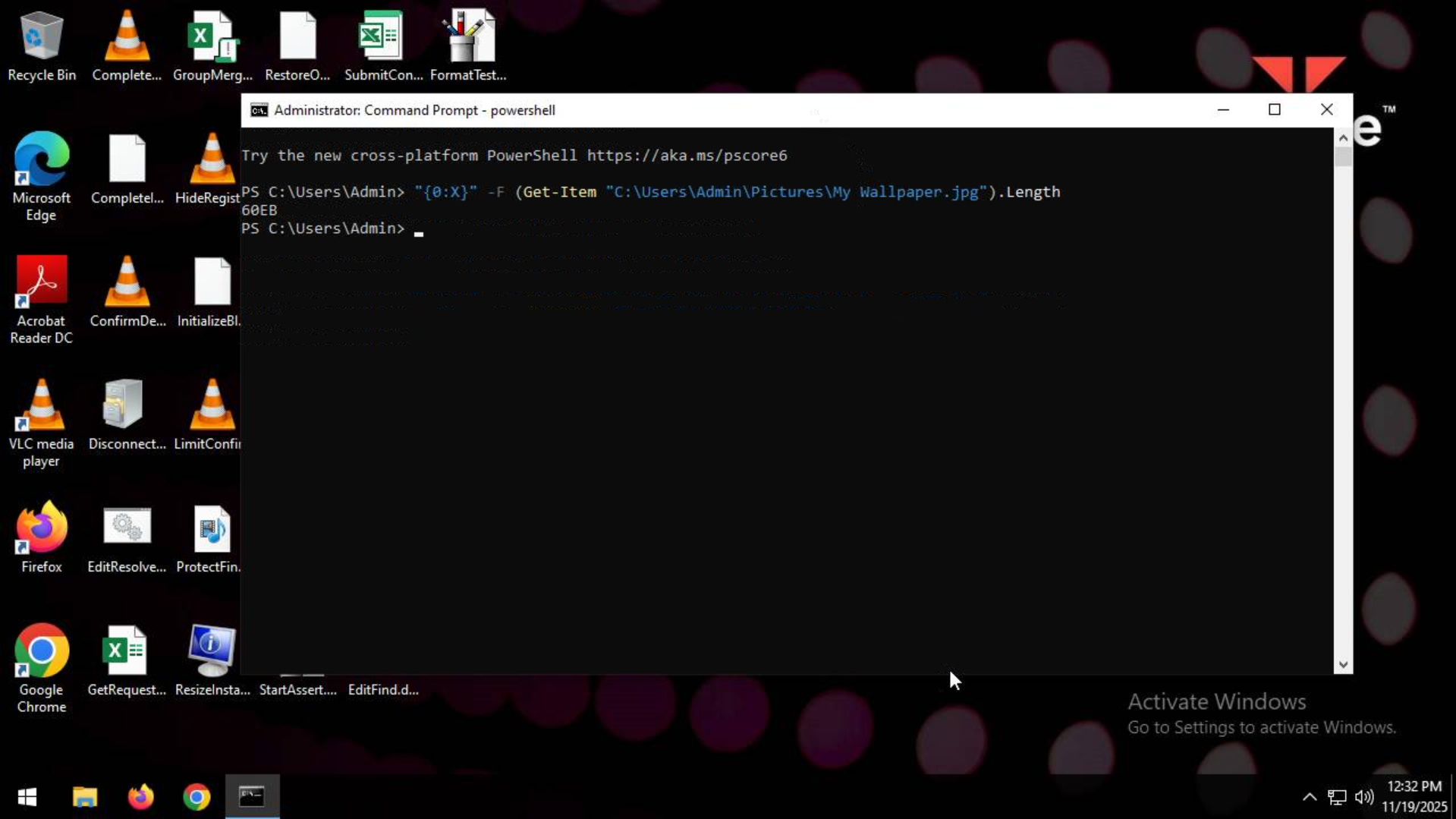Open the Command Prompt window system menu icon
This screenshot has height=819, width=1456.
point(259,110)
